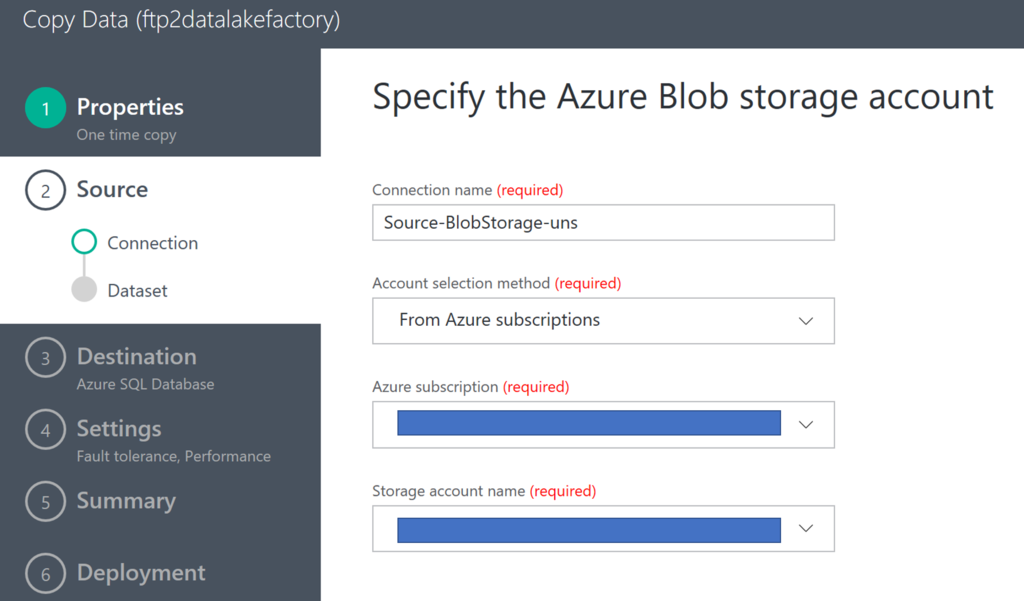Open the Azure subscription dropdown chevron
This screenshot has width=1024, height=601.
coord(806,424)
